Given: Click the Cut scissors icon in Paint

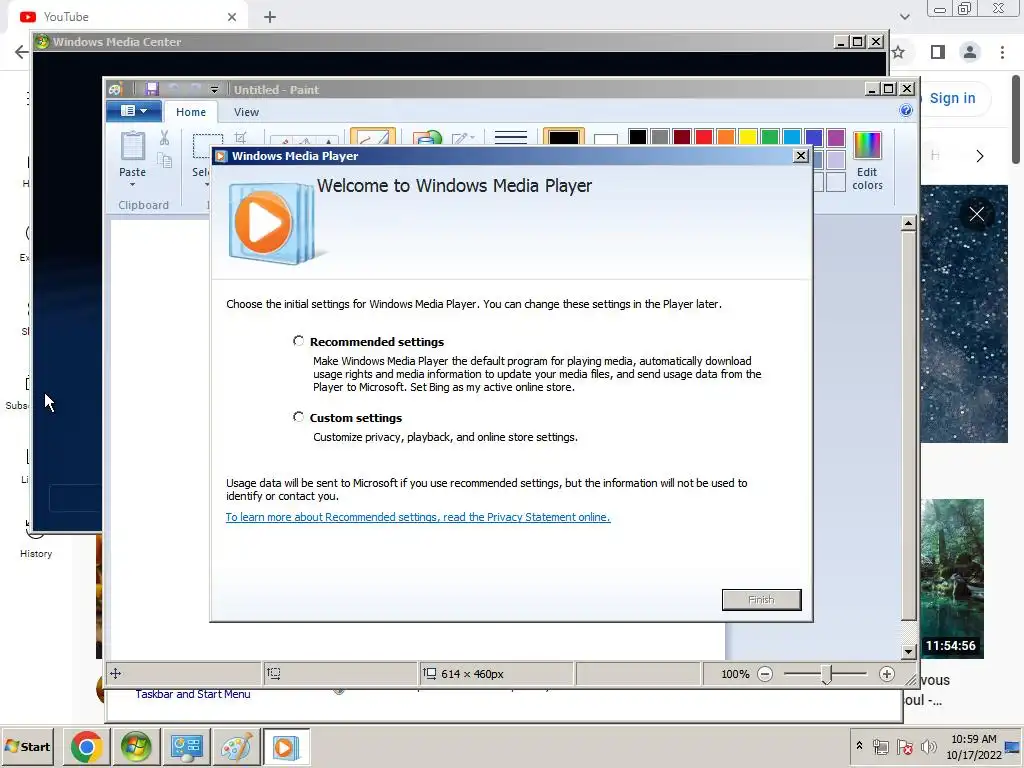Looking at the screenshot, I should click(165, 138).
